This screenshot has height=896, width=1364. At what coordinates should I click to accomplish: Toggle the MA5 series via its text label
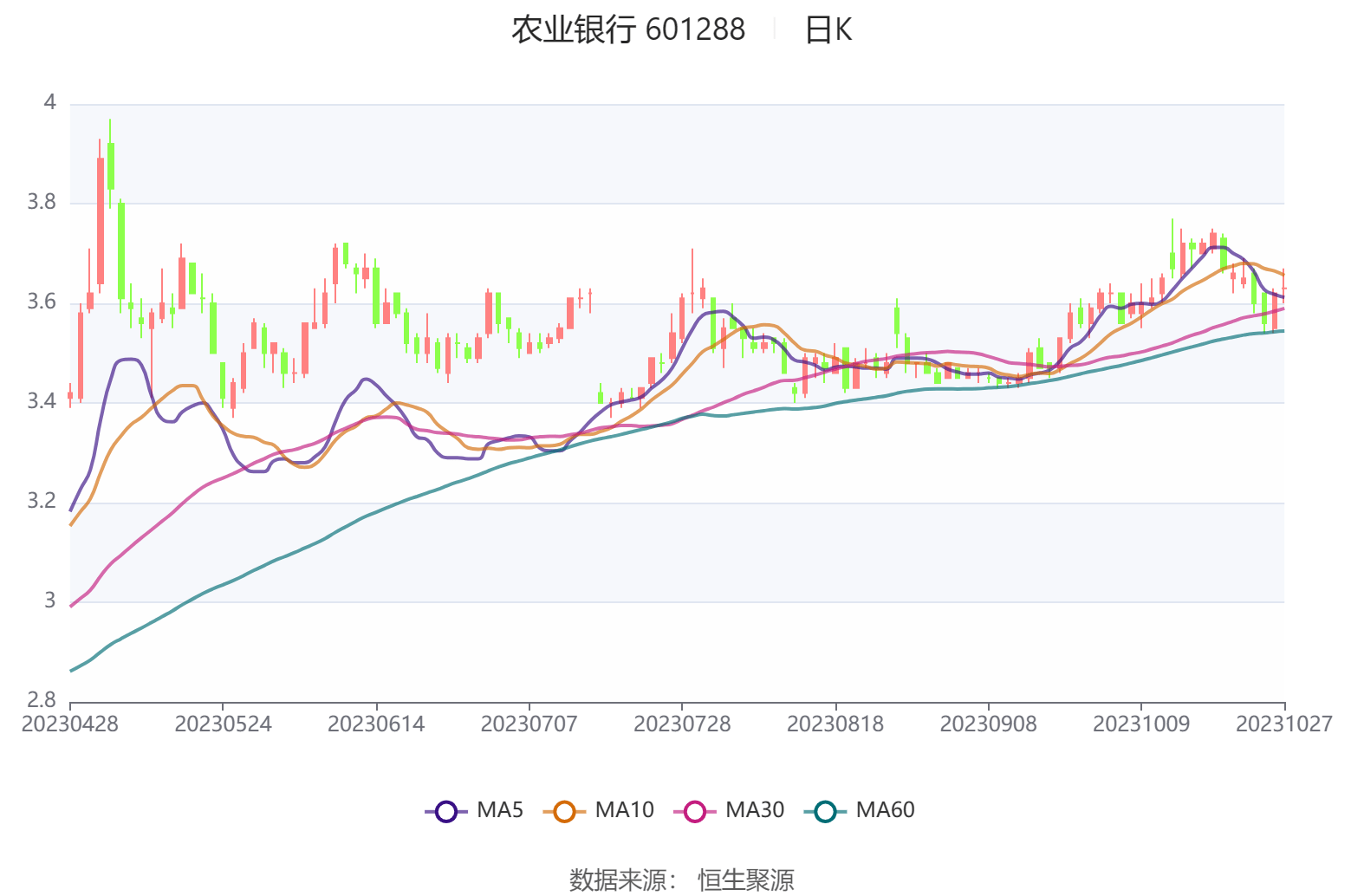(x=500, y=810)
